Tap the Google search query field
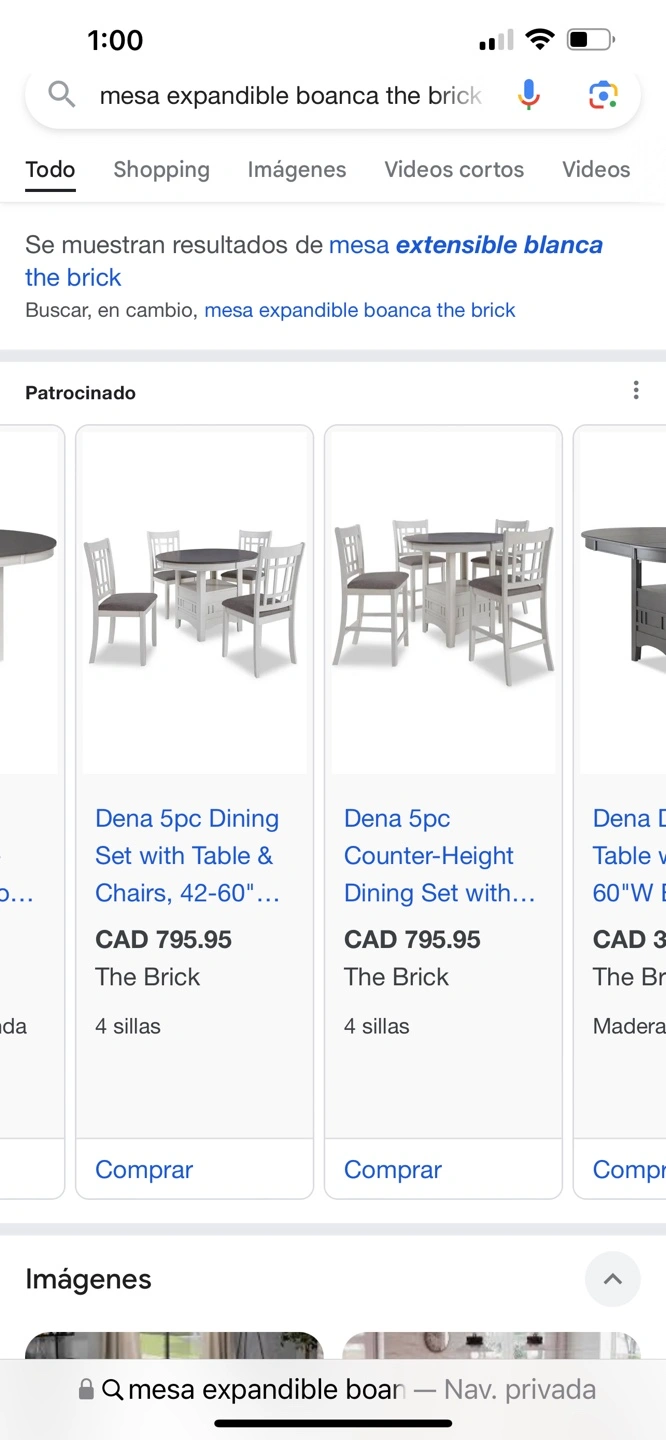This screenshot has width=666, height=1440. coord(290,96)
